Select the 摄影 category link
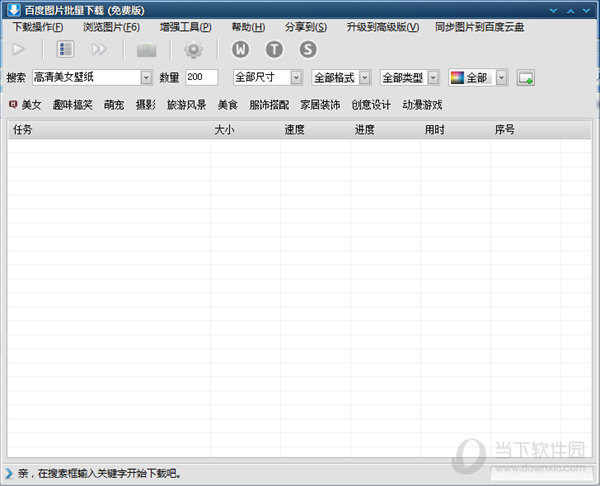 146,105
